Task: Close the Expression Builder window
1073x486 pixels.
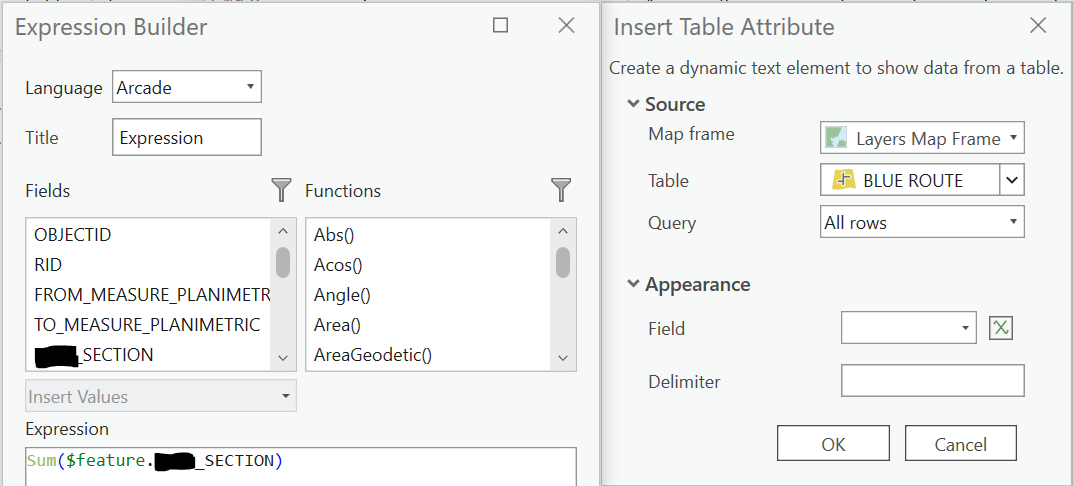Action: [x=566, y=26]
